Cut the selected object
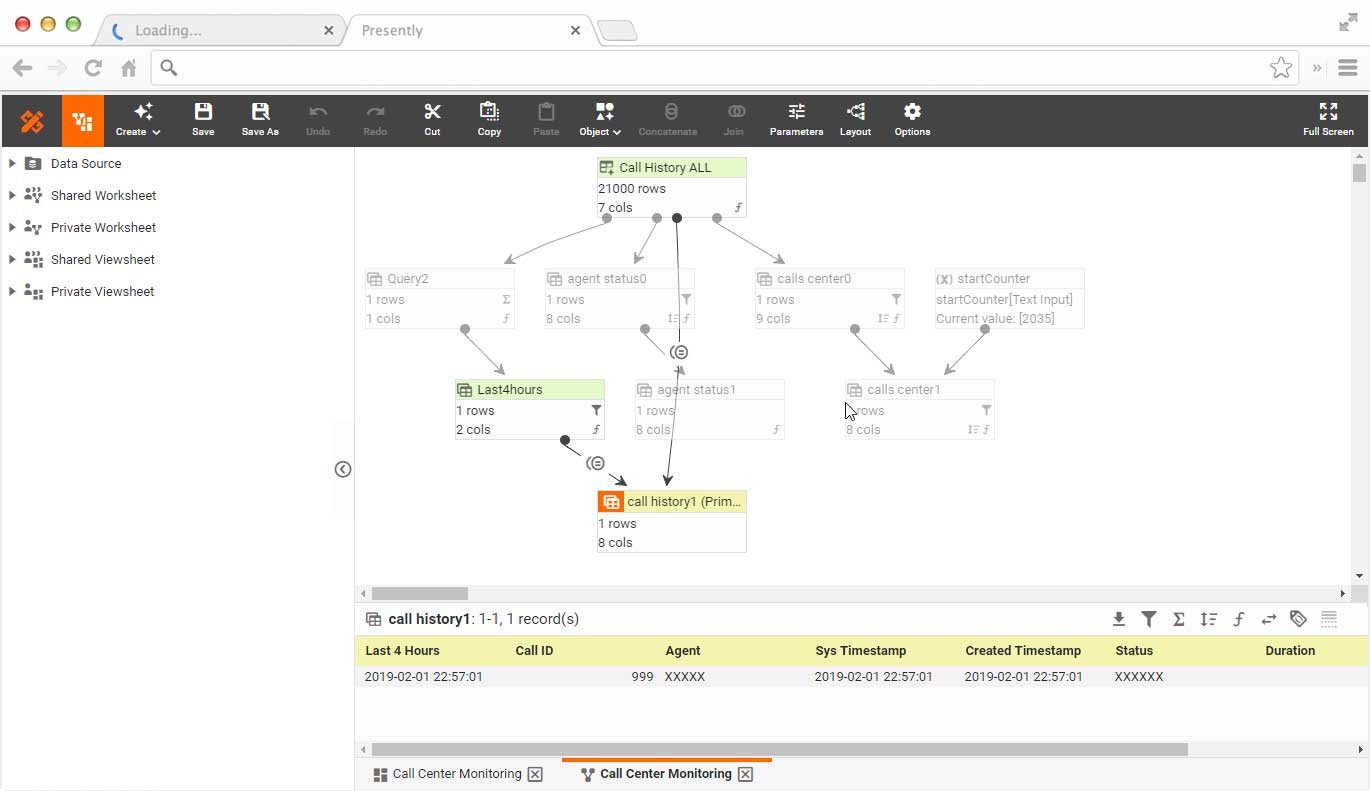This screenshot has height=791, width=1370. (x=432, y=119)
